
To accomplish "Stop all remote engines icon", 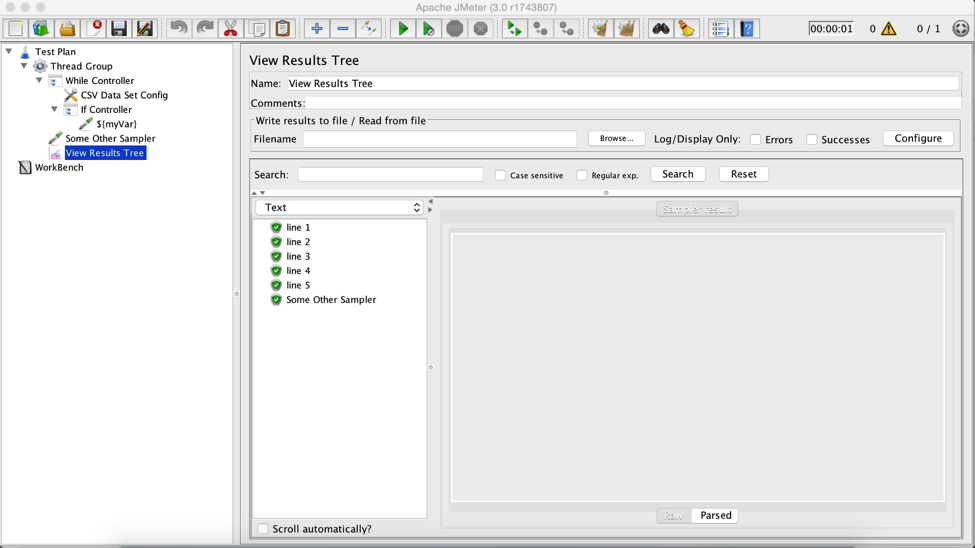I will click(540, 29).
